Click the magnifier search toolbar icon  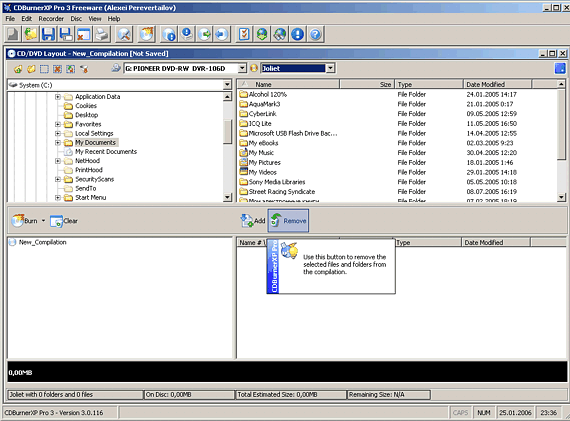tap(124, 34)
